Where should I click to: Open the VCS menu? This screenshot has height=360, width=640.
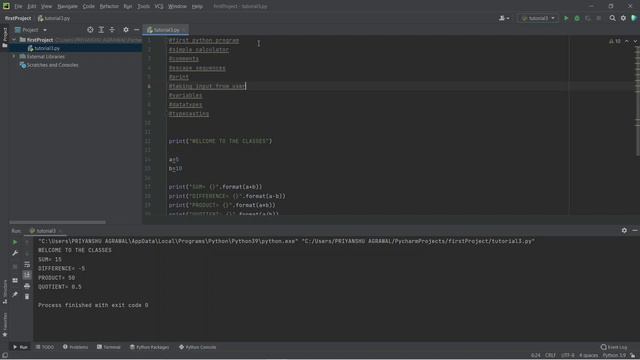(x=159, y=7)
